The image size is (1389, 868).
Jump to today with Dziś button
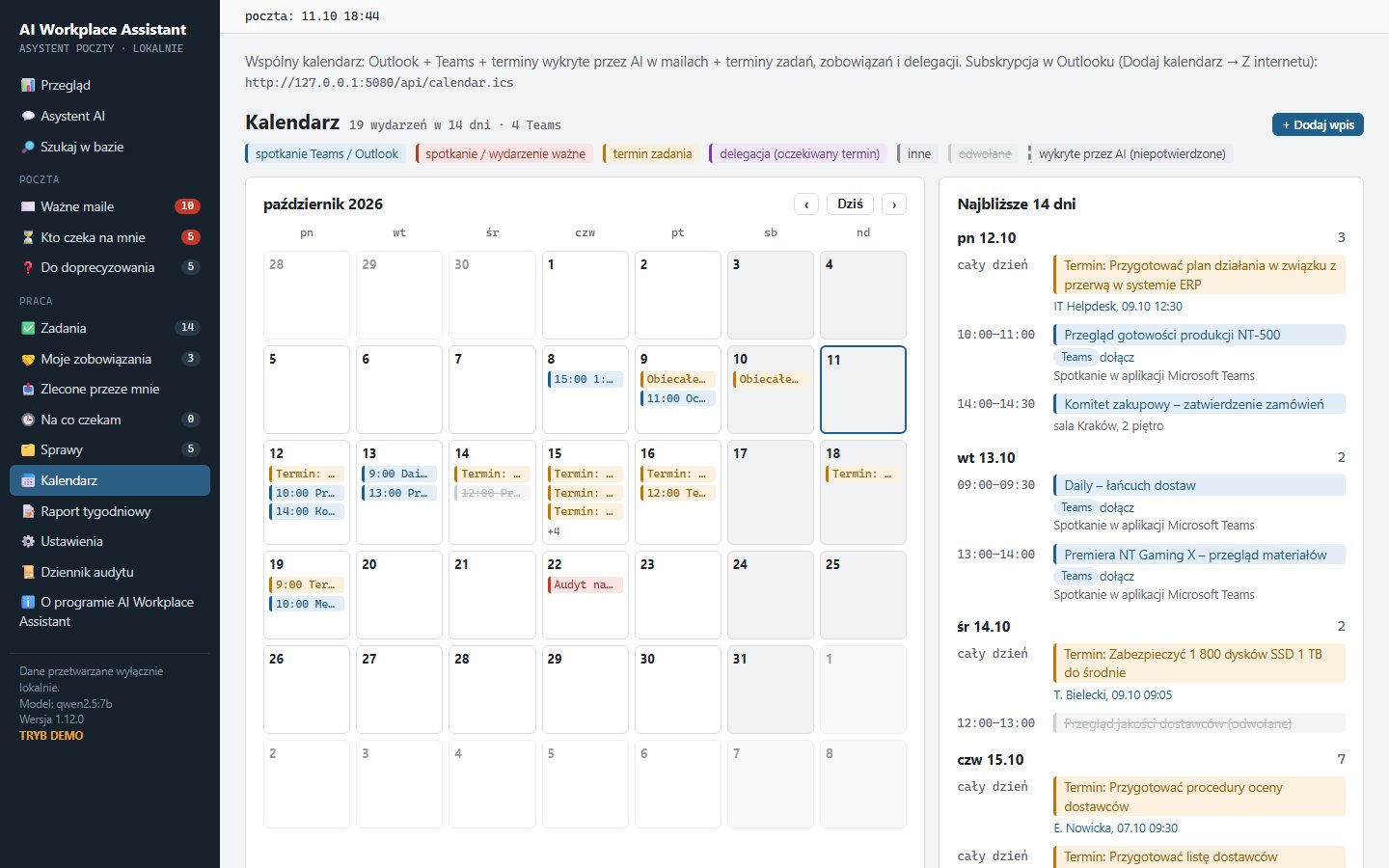click(850, 204)
